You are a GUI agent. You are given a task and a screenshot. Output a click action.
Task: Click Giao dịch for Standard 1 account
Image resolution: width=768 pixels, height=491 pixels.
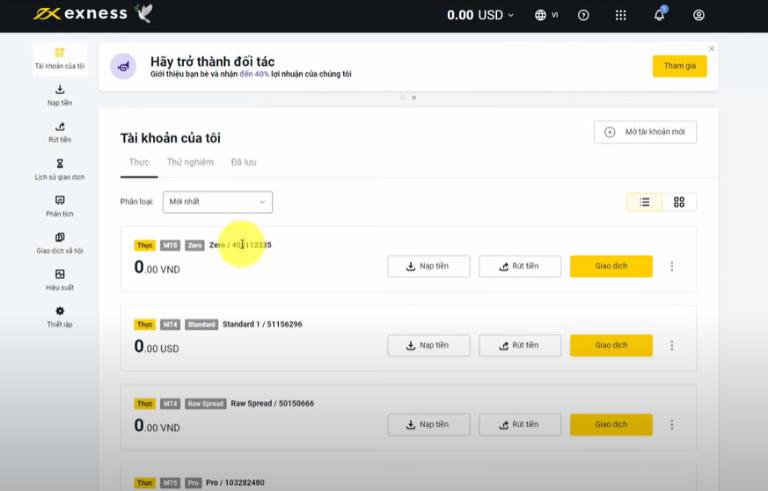(611, 345)
